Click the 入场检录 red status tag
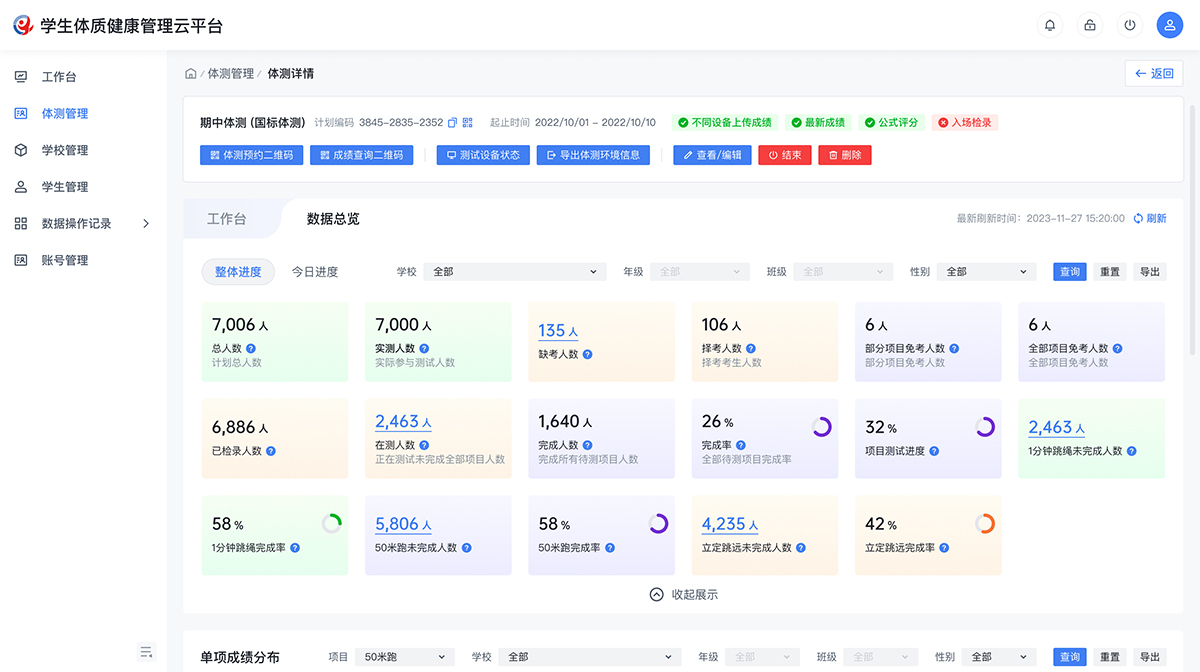Image resolution: width=1200 pixels, height=672 pixels. pos(965,123)
